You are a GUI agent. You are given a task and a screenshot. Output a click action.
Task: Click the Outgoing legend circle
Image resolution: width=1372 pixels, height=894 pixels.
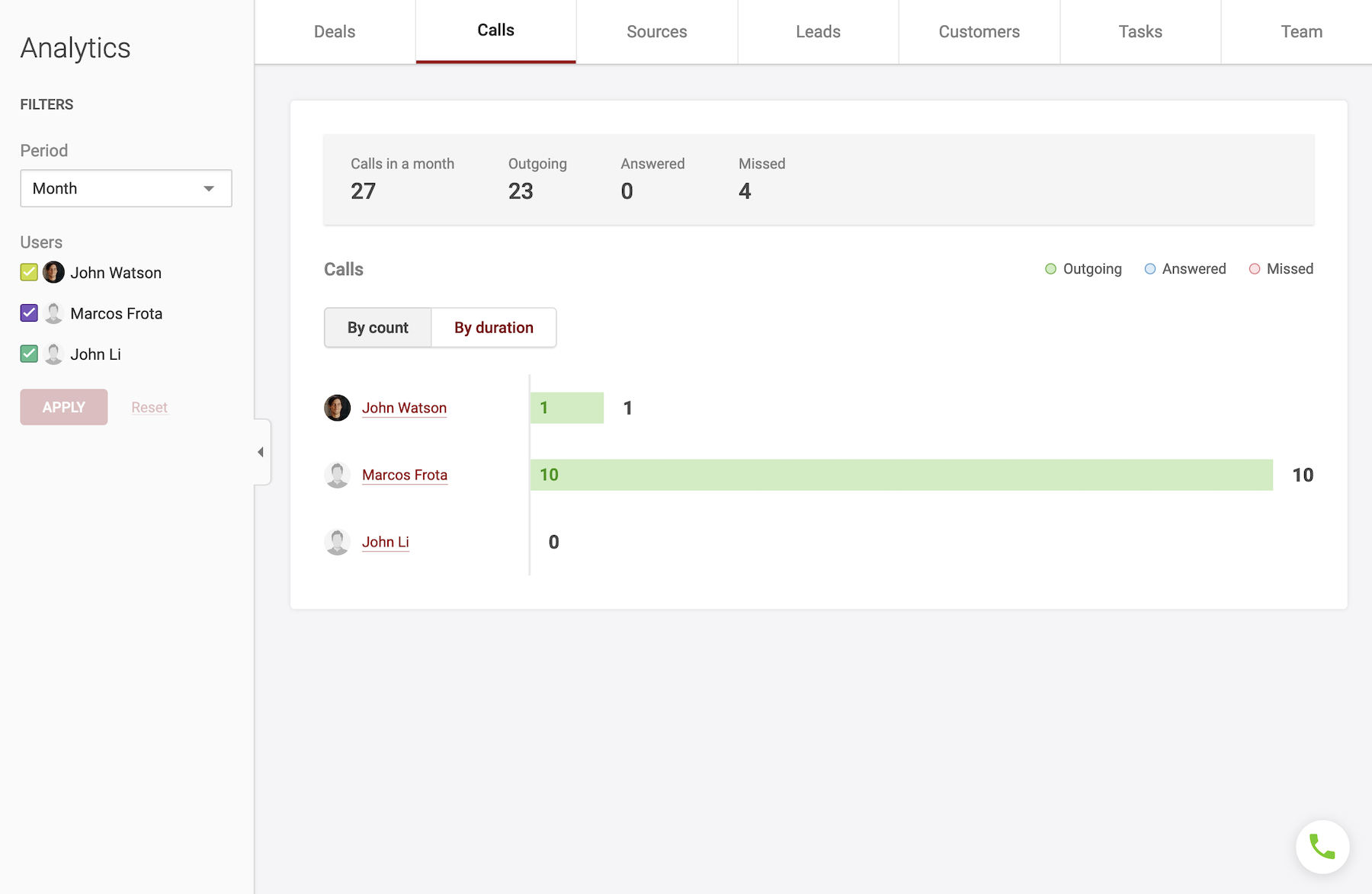pos(1050,269)
